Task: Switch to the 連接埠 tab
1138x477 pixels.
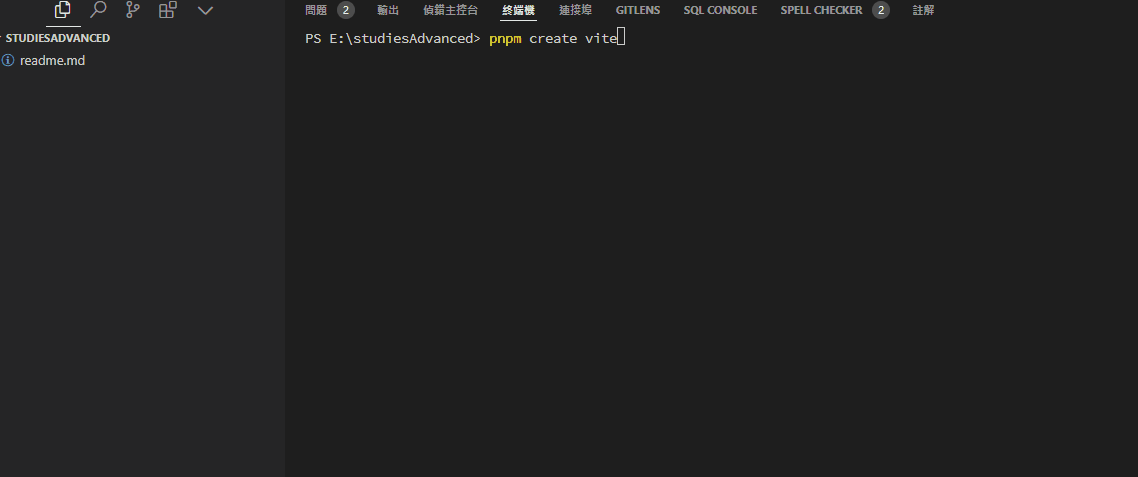Action: tap(576, 10)
